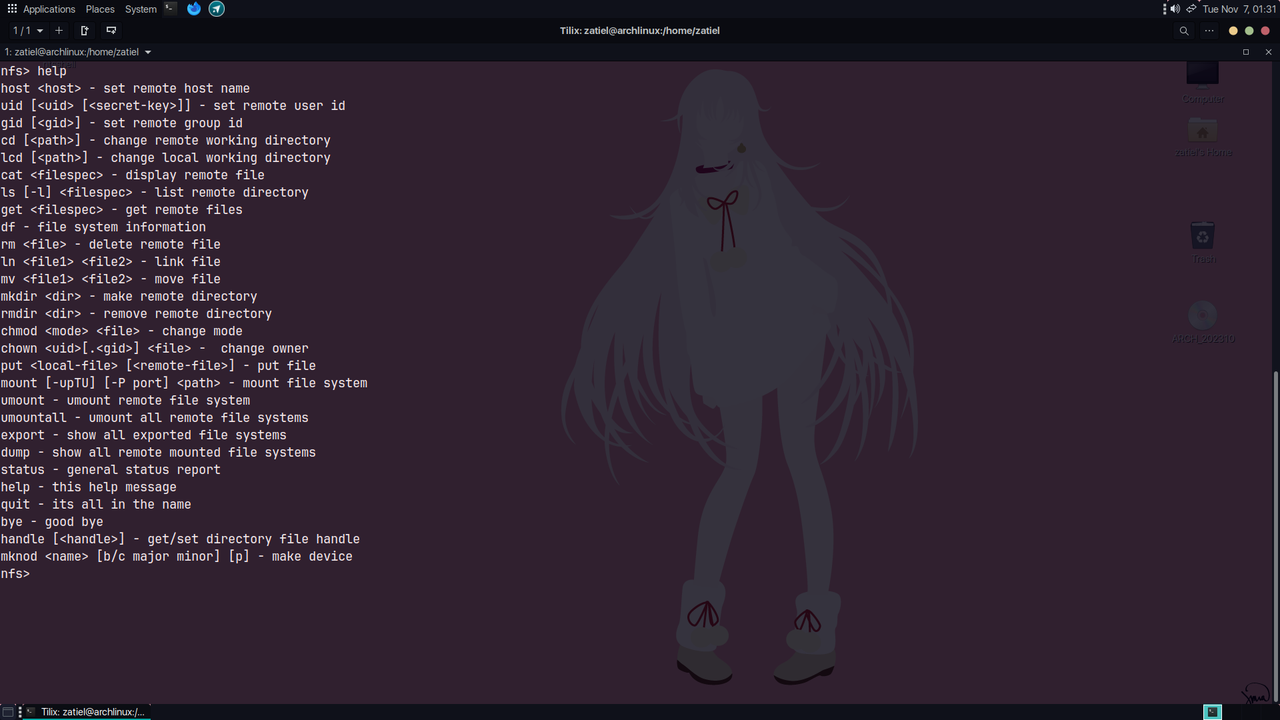Split the terminal using the split-right icon
Viewport: 1280px width, 720px height.
84,31
